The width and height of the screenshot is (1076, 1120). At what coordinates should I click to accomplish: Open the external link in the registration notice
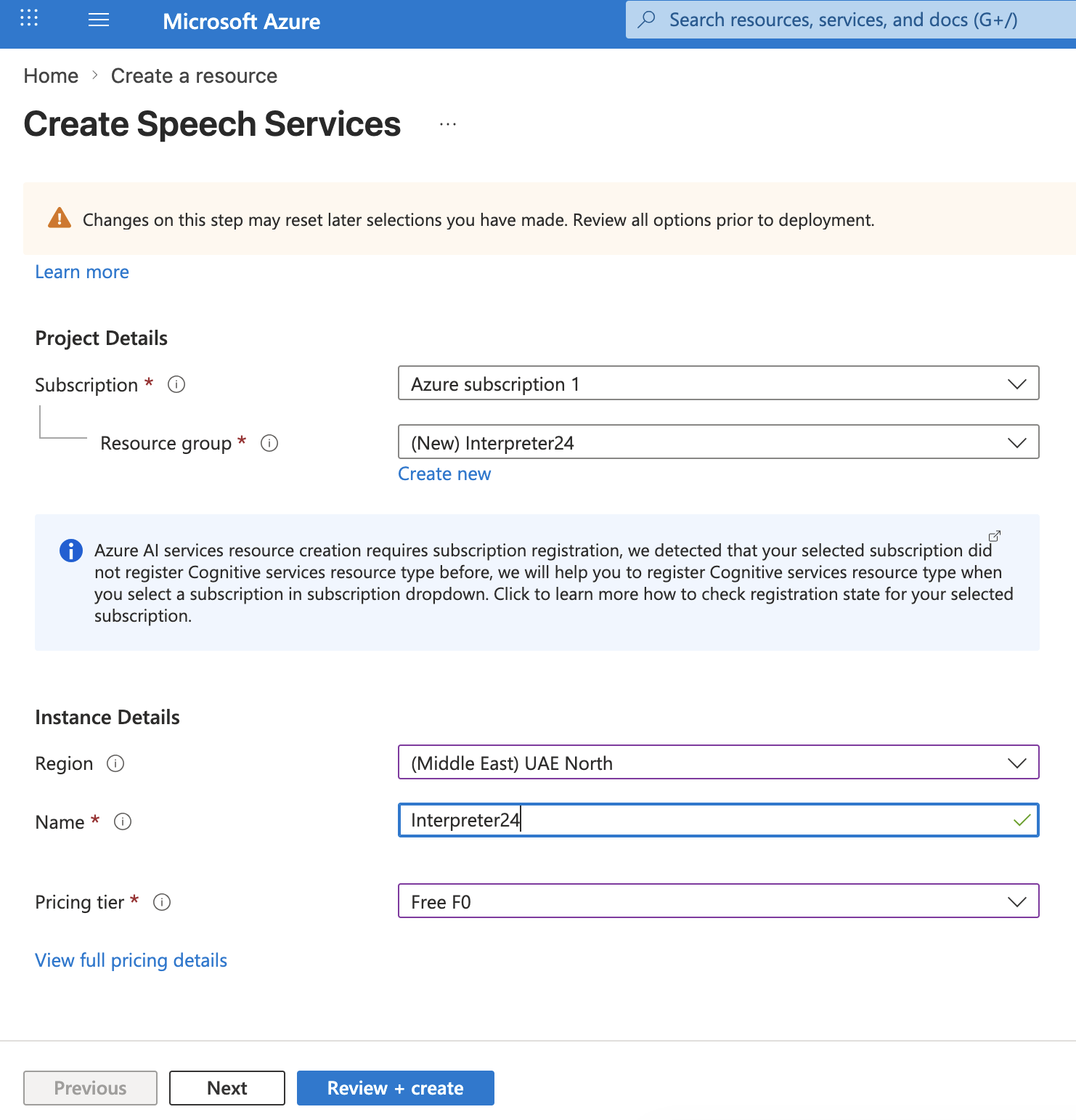pyautogui.click(x=994, y=536)
